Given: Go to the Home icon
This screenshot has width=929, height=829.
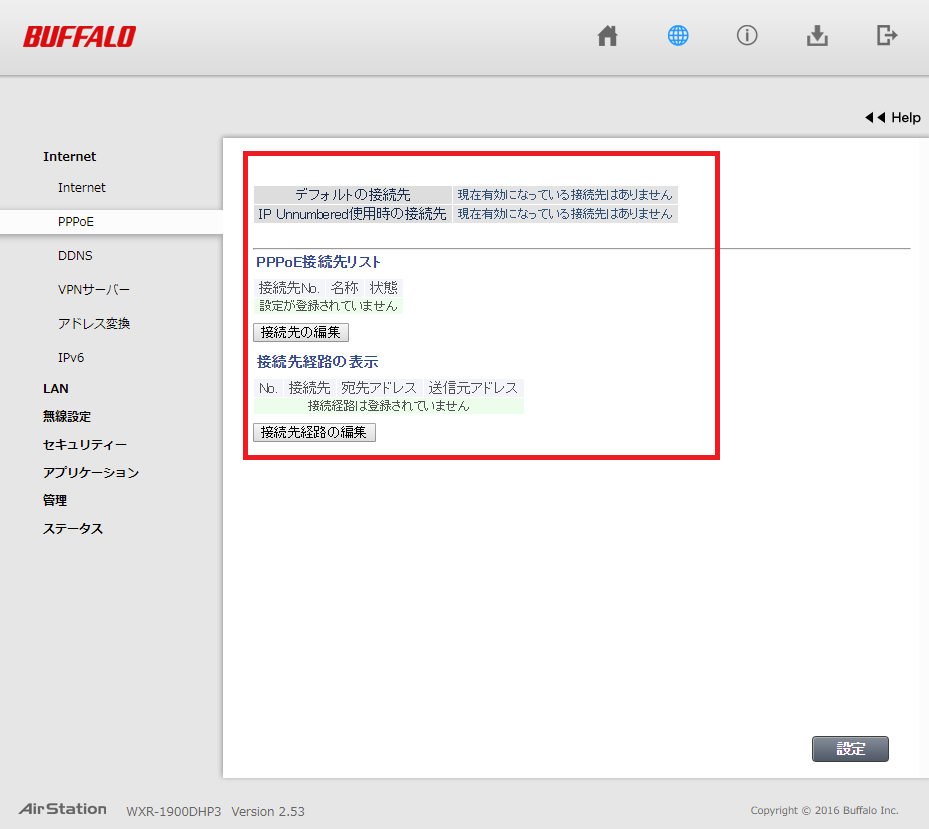Looking at the screenshot, I should (607, 36).
